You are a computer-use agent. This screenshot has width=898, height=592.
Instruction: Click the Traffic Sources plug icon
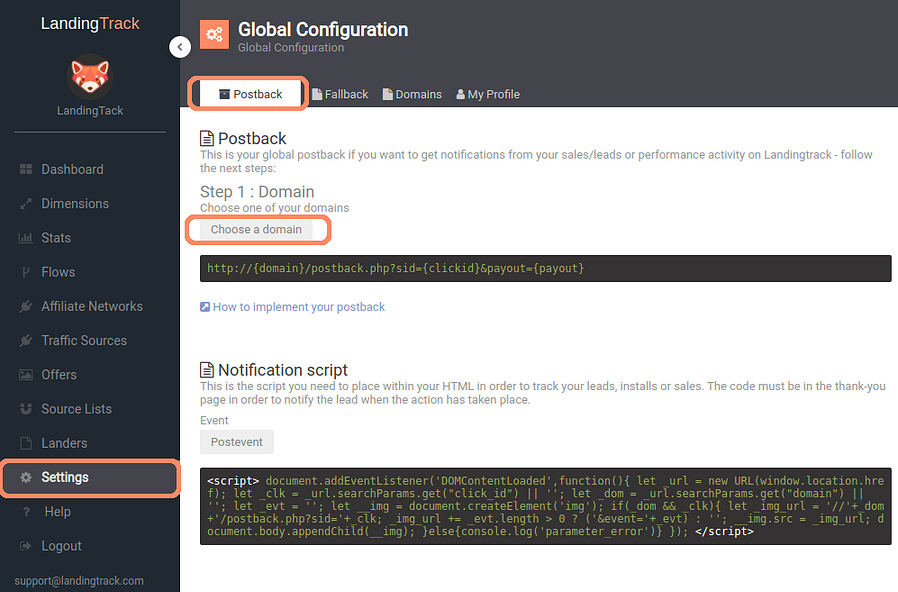click(26, 341)
